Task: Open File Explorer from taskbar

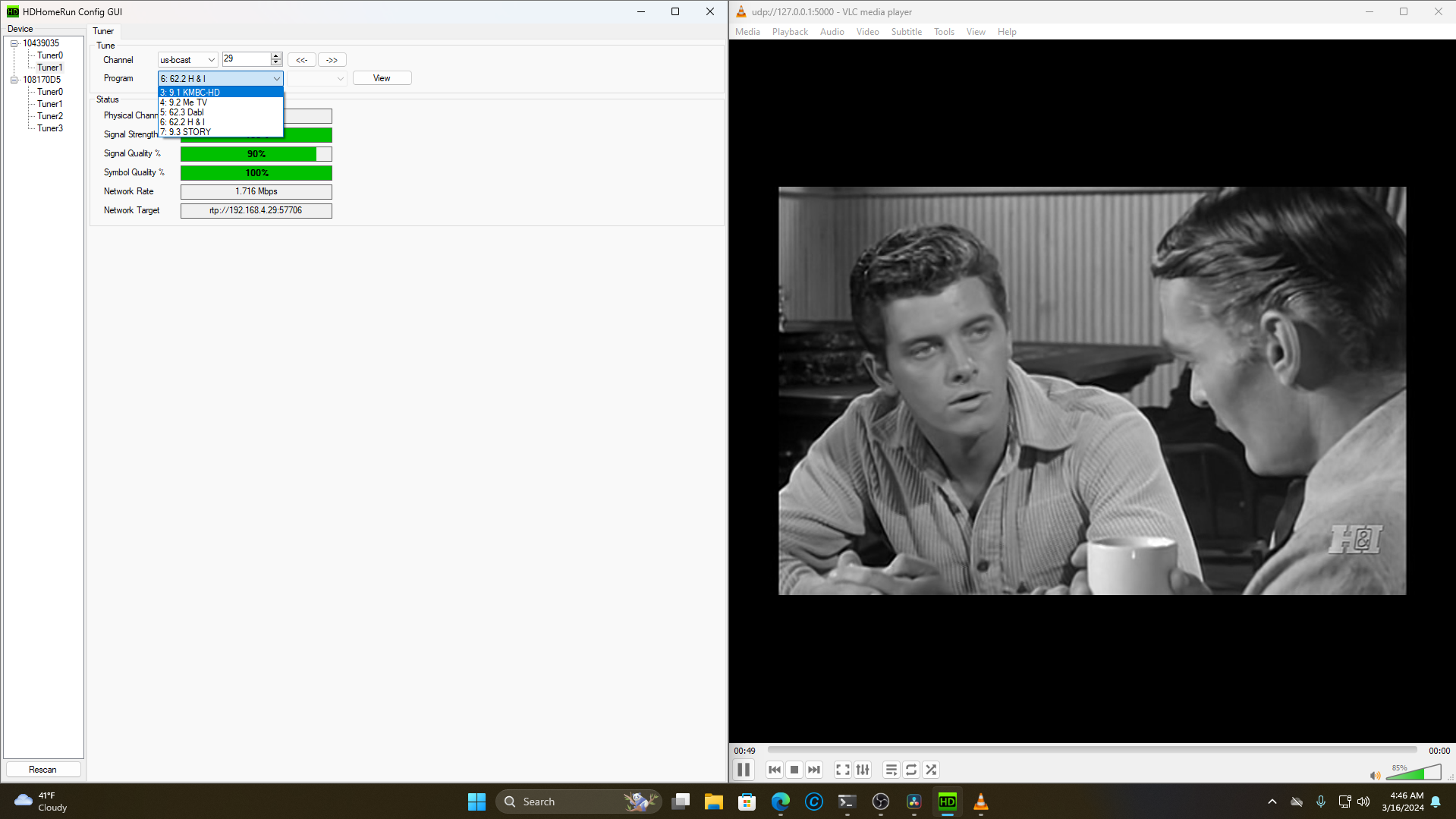Action: (714, 802)
